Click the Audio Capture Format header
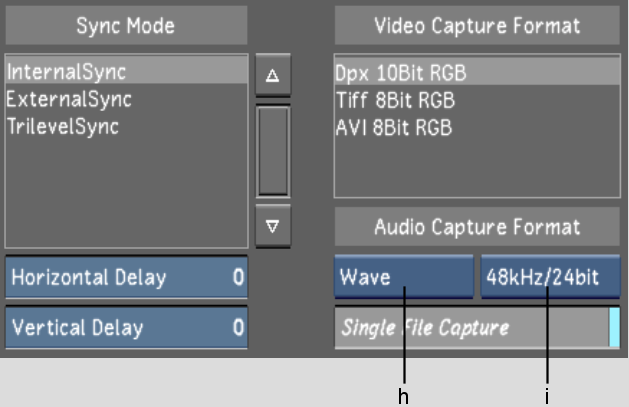 (477, 227)
